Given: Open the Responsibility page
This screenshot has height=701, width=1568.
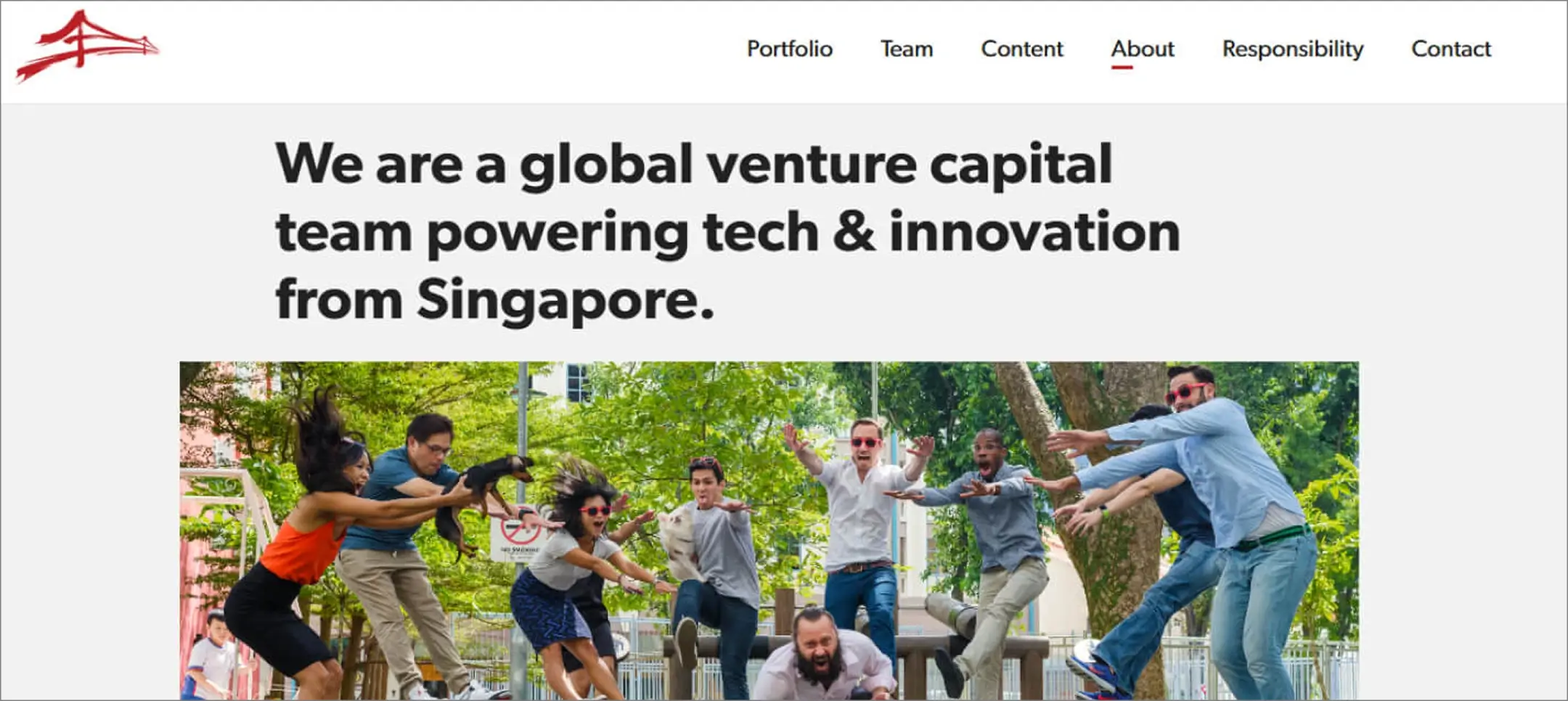Looking at the screenshot, I should [1292, 49].
